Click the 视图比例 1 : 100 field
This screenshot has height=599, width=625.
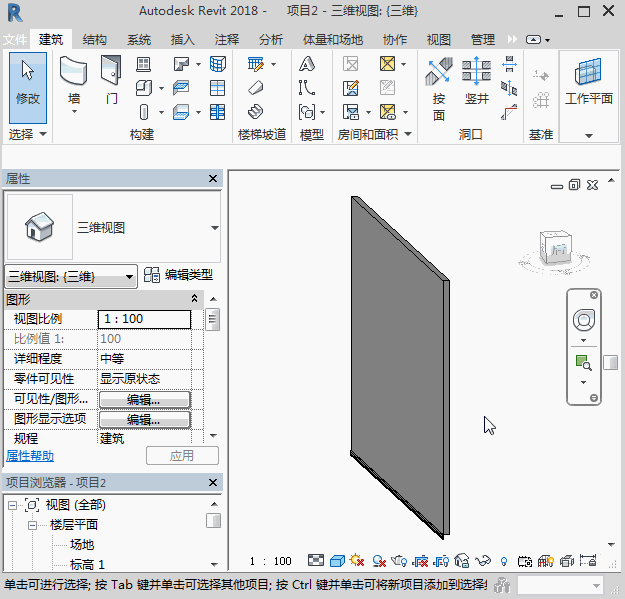click(144, 319)
